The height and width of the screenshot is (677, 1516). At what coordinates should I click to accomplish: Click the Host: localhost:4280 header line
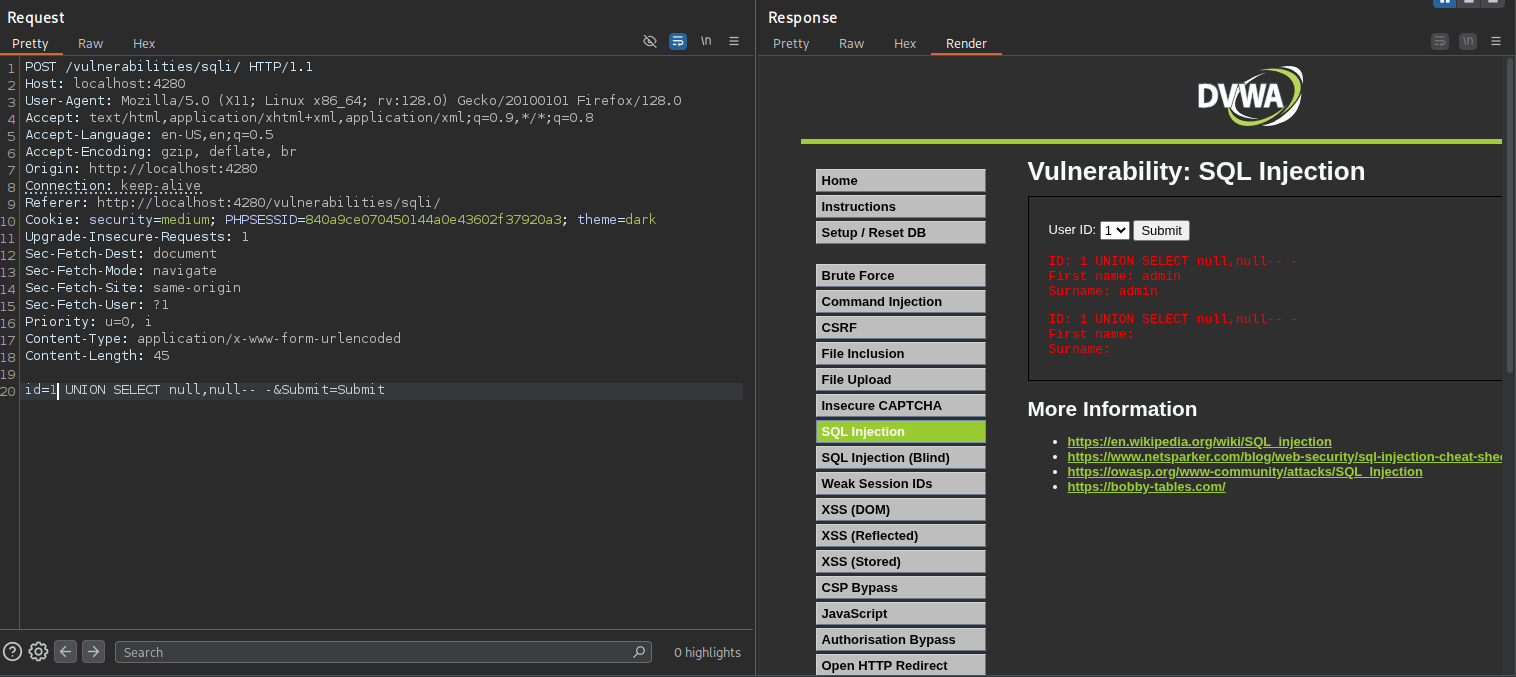(105, 84)
